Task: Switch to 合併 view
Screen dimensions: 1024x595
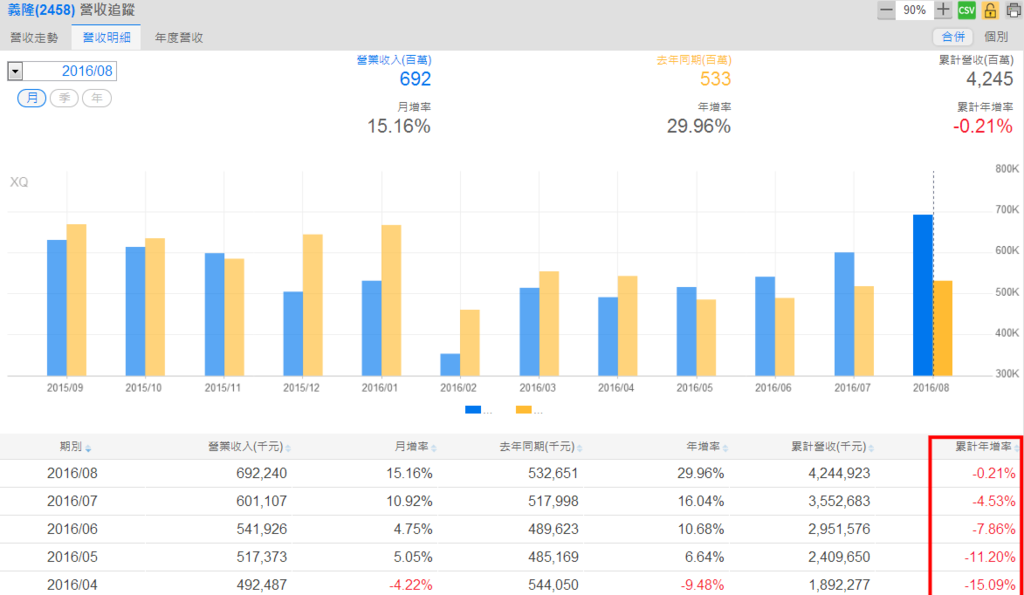Action: pos(953,37)
